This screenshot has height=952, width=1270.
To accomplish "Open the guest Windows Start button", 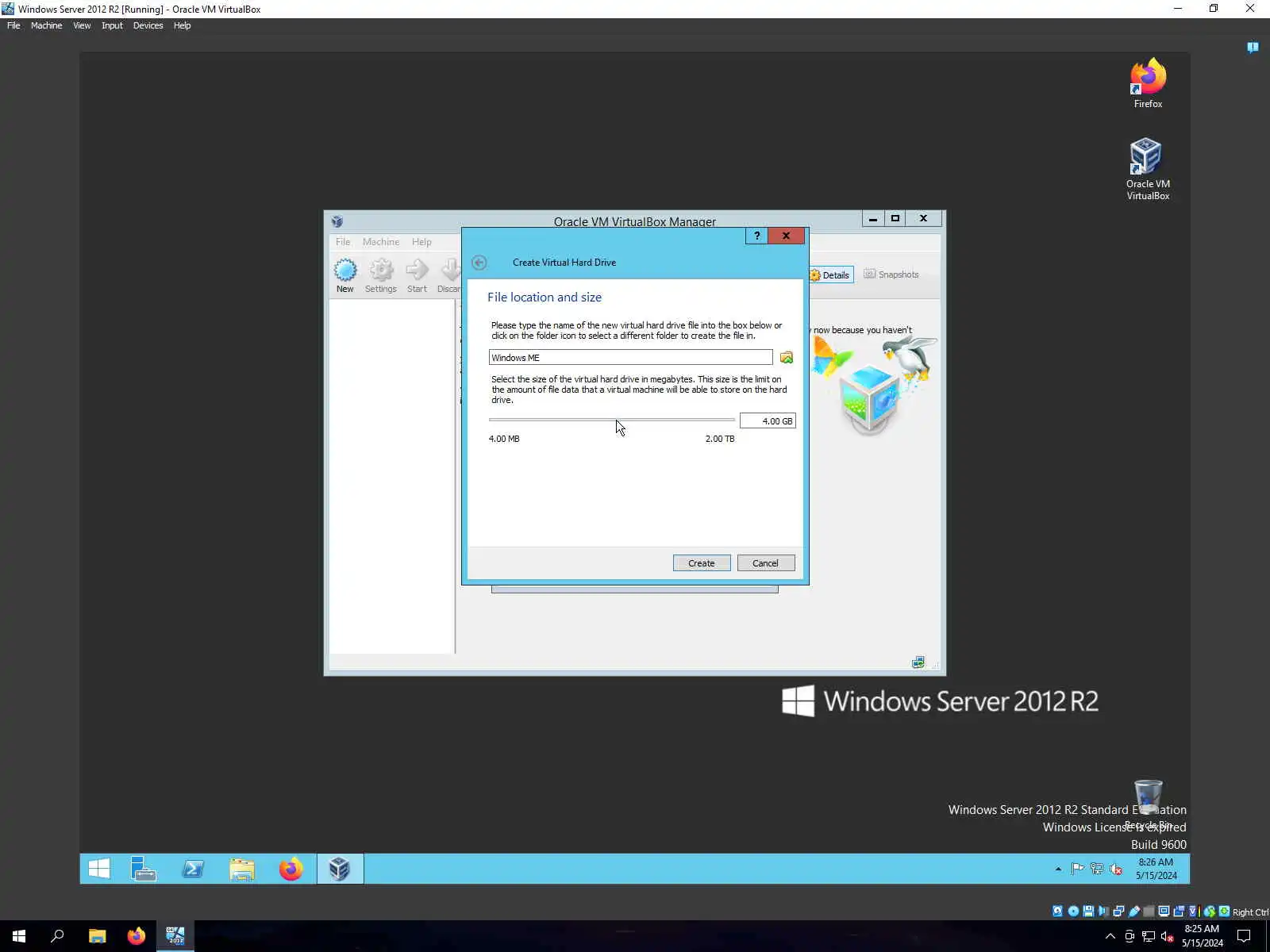I will (99, 869).
